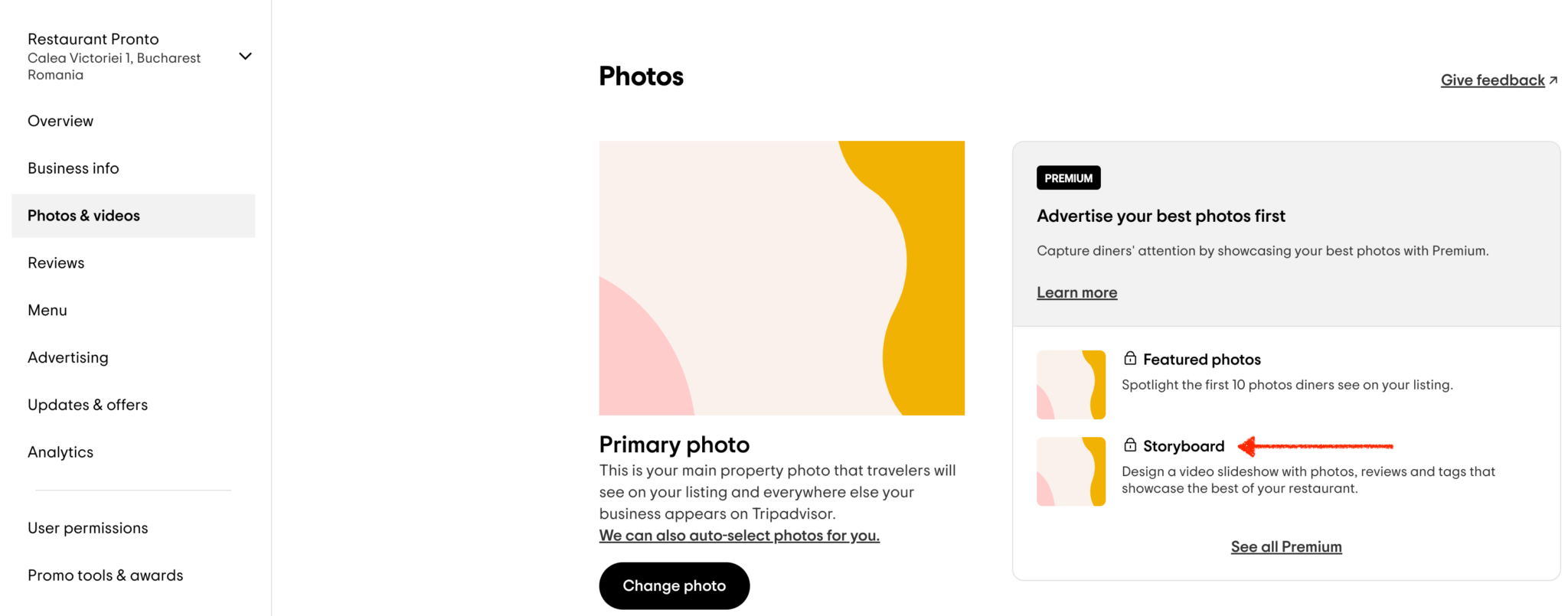1568x616 pixels.
Task: Select the Storyboard thumbnail image
Action: click(x=1070, y=471)
